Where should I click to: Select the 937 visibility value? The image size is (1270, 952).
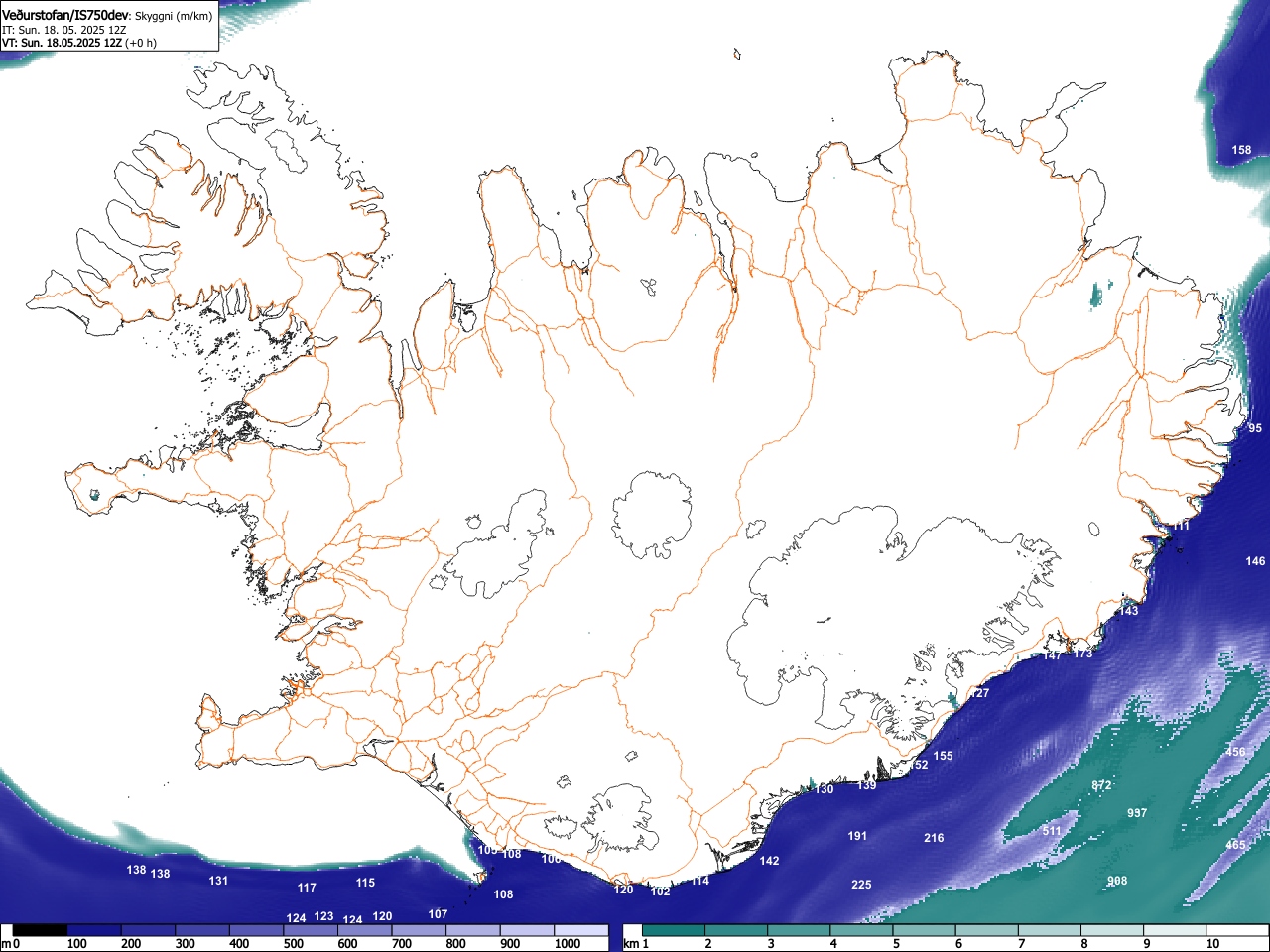click(x=1137, y=813)
